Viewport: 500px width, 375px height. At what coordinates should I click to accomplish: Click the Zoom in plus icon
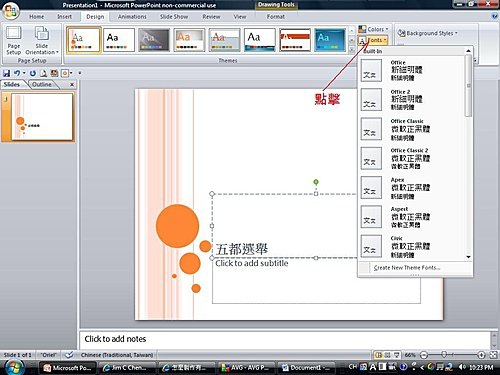click(481, 355)
